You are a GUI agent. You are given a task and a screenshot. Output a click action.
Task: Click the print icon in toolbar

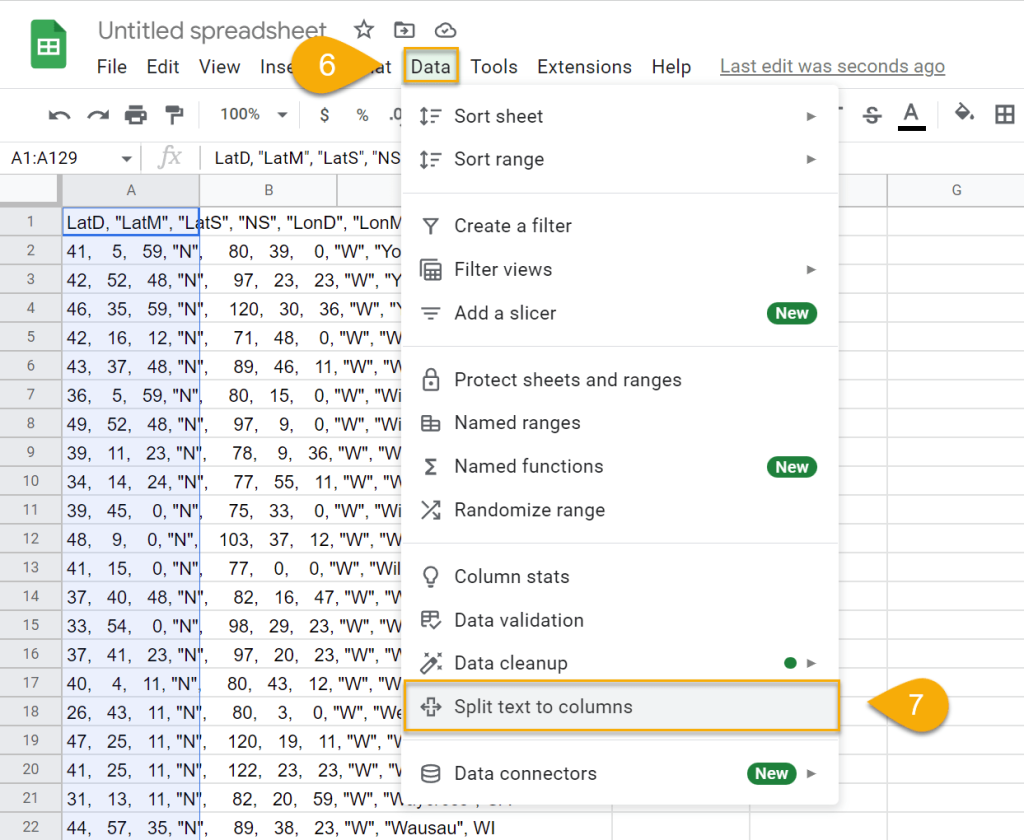pyautogui.click(x=136, y=115)
